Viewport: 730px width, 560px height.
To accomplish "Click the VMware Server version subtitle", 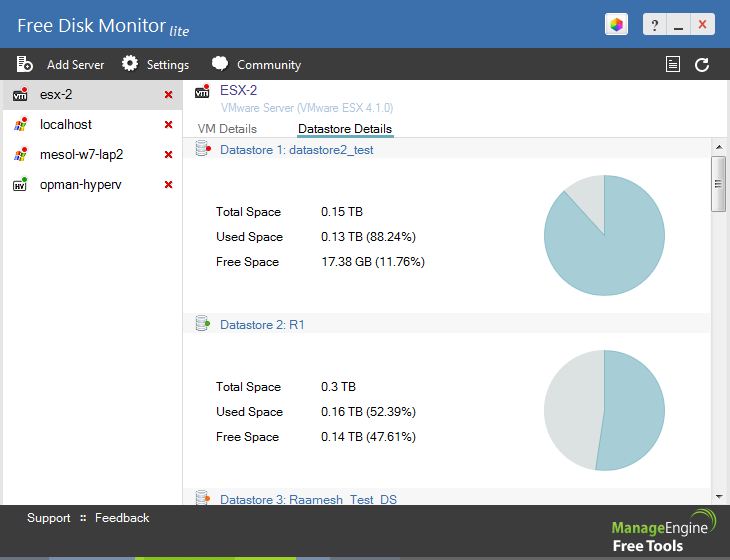I will [x=307, y=108].
